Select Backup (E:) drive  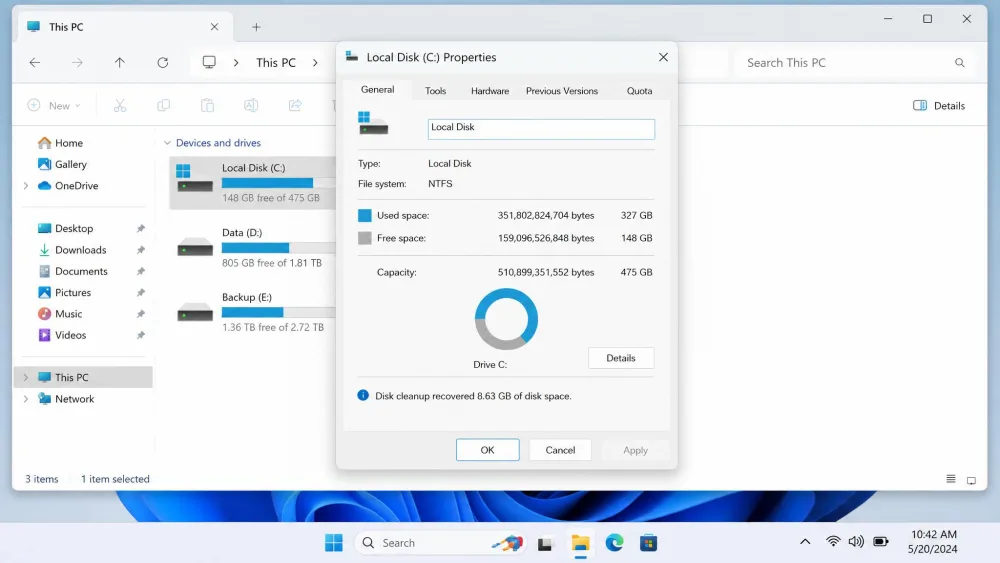coord(253,312)
